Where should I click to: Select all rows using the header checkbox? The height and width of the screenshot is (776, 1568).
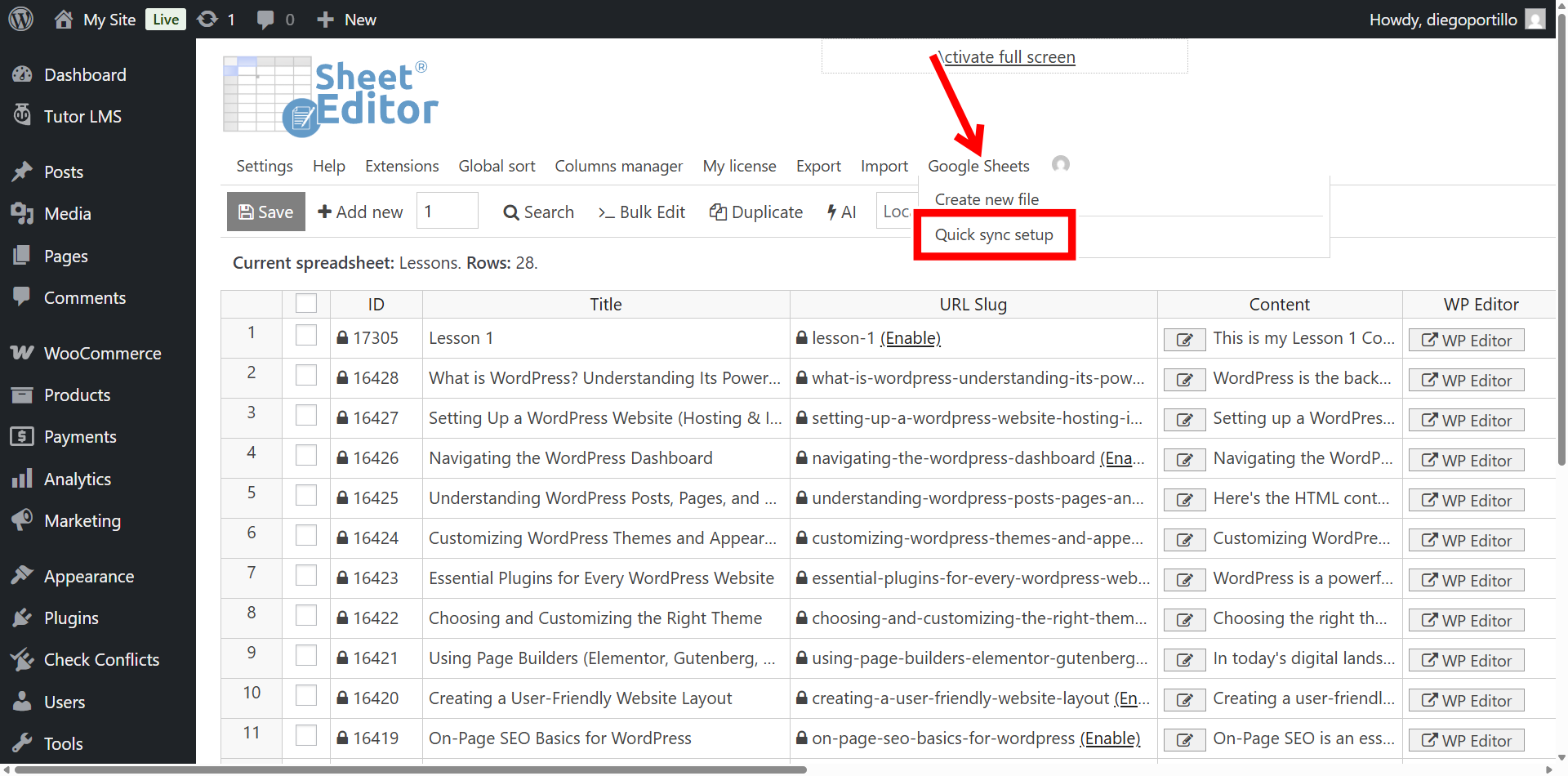point(306,303)
